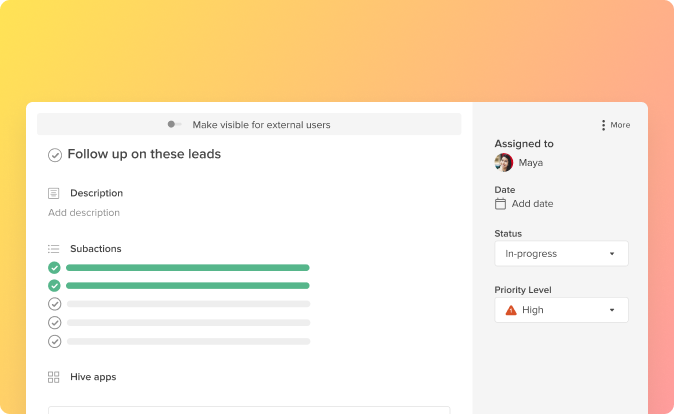
Task: Check the last subaction circle
Action: coord(54,341)
